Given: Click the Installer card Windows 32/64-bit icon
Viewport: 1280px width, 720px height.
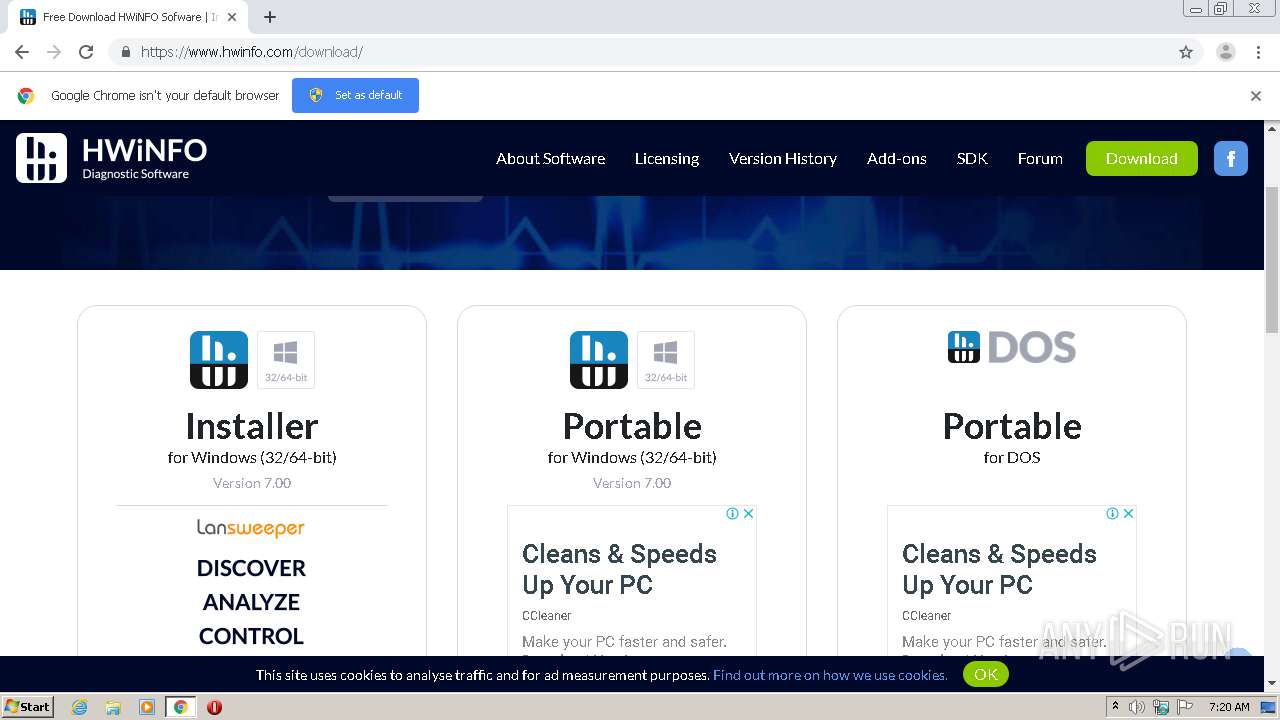Looking at the screenshot, I should click(x=286, y=360).
